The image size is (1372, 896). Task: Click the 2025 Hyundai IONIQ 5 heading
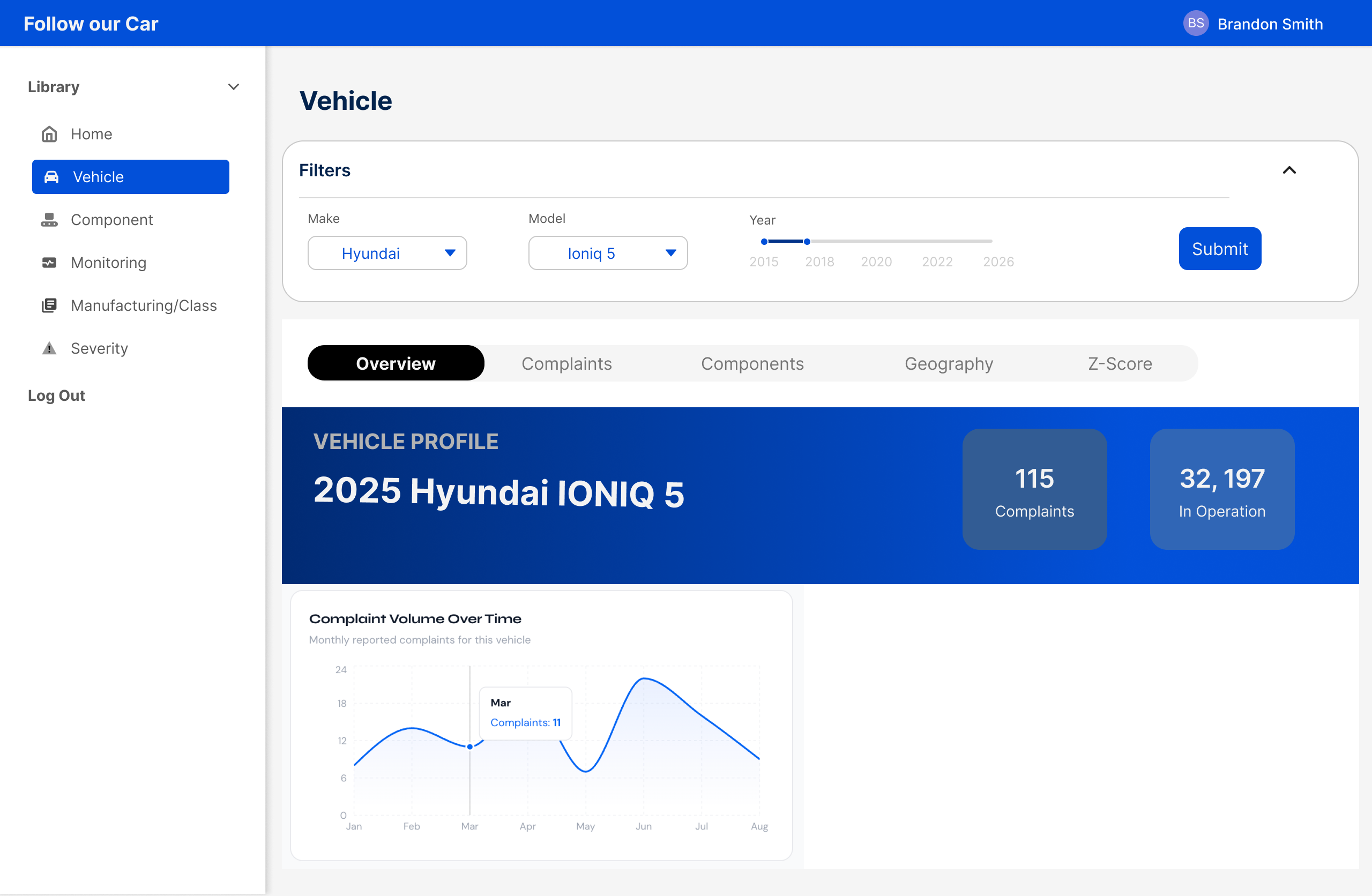[x=498, y=492]
